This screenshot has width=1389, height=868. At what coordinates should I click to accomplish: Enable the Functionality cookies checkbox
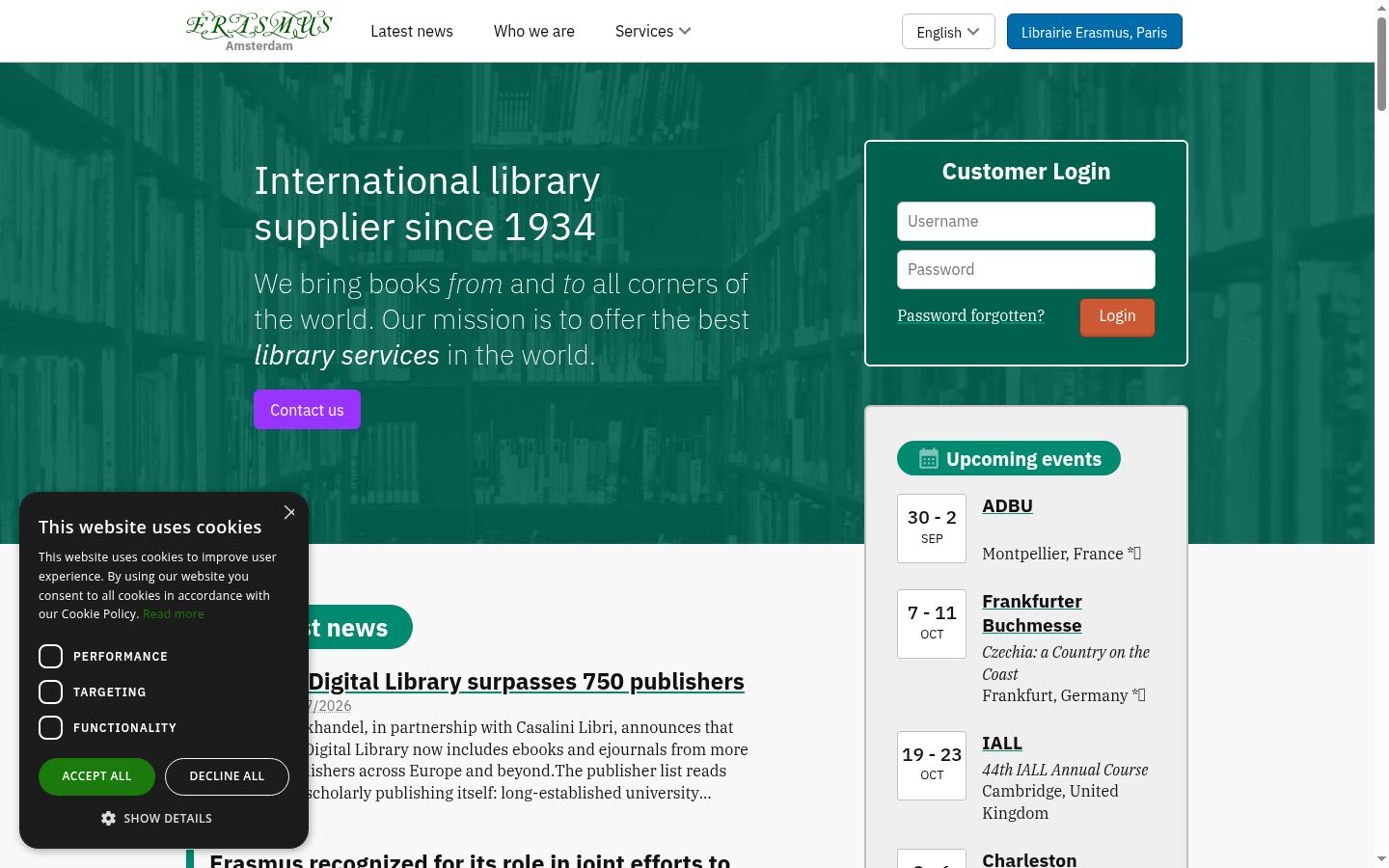(50, 728)
